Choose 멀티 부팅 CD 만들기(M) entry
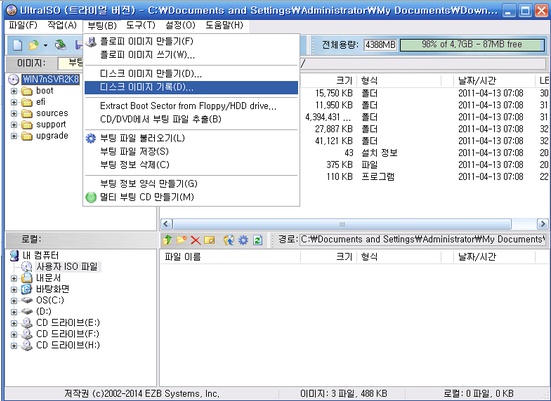This screenshot has height=401, width=551. pos(192,197)
